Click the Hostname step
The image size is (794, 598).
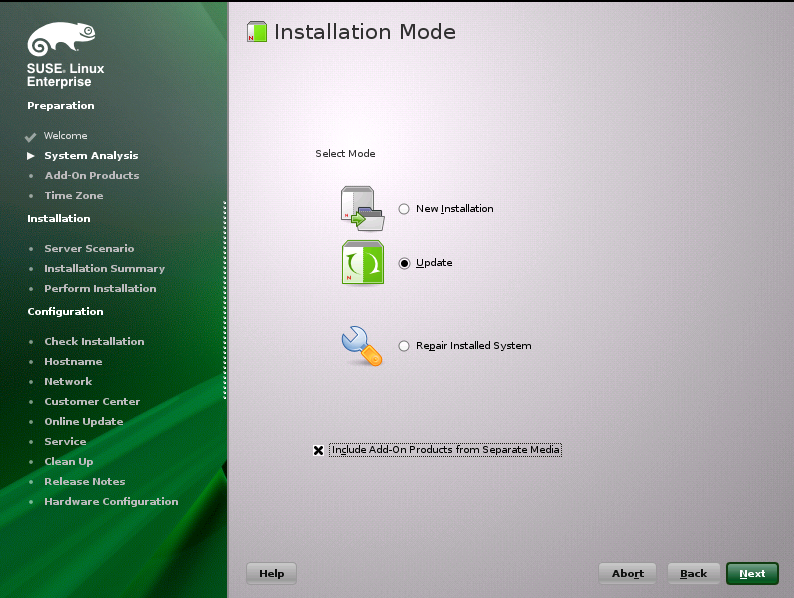(x=73, y=362)
